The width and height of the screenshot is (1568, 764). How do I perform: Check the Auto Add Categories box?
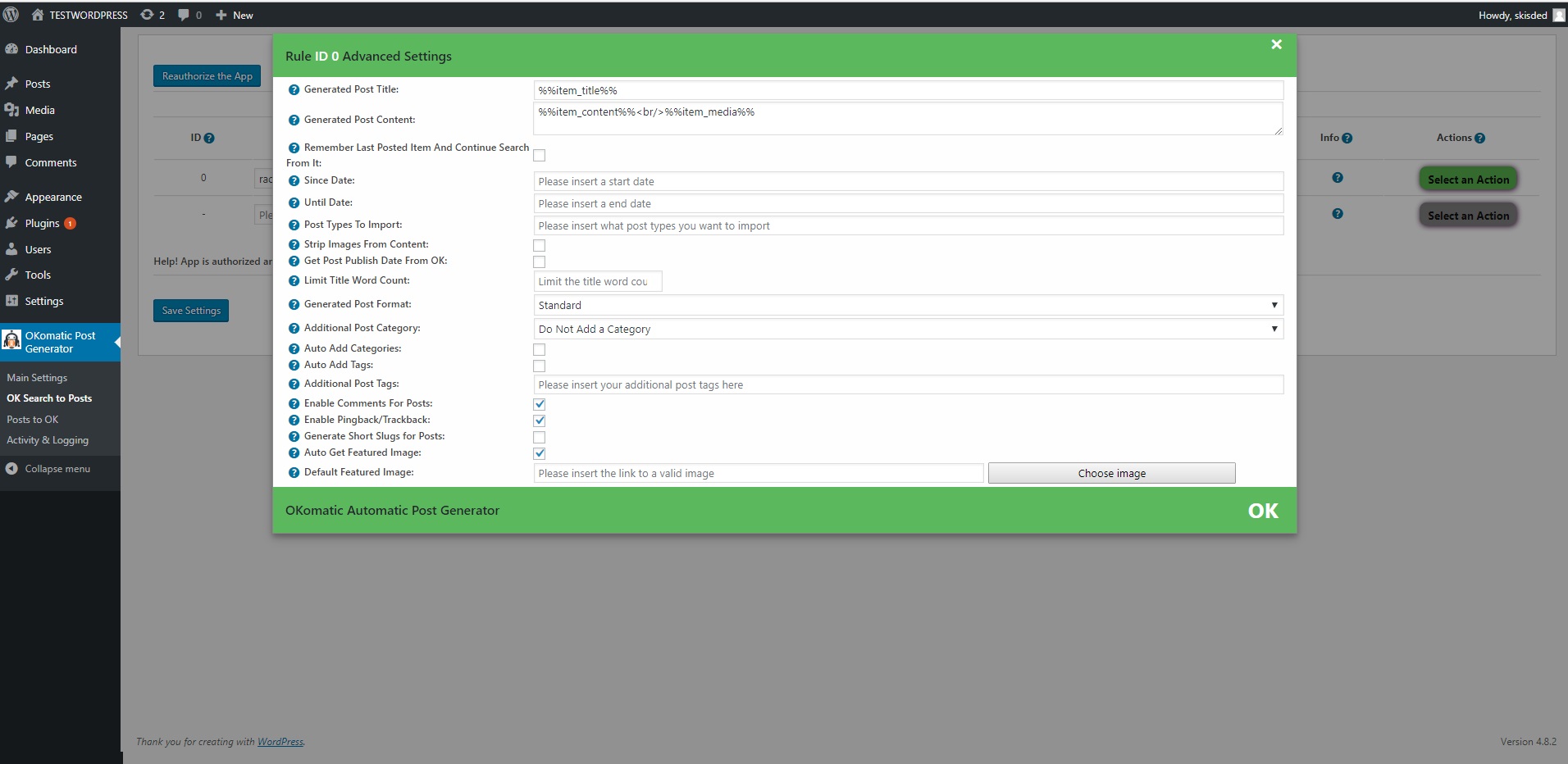tap(539, 350)
